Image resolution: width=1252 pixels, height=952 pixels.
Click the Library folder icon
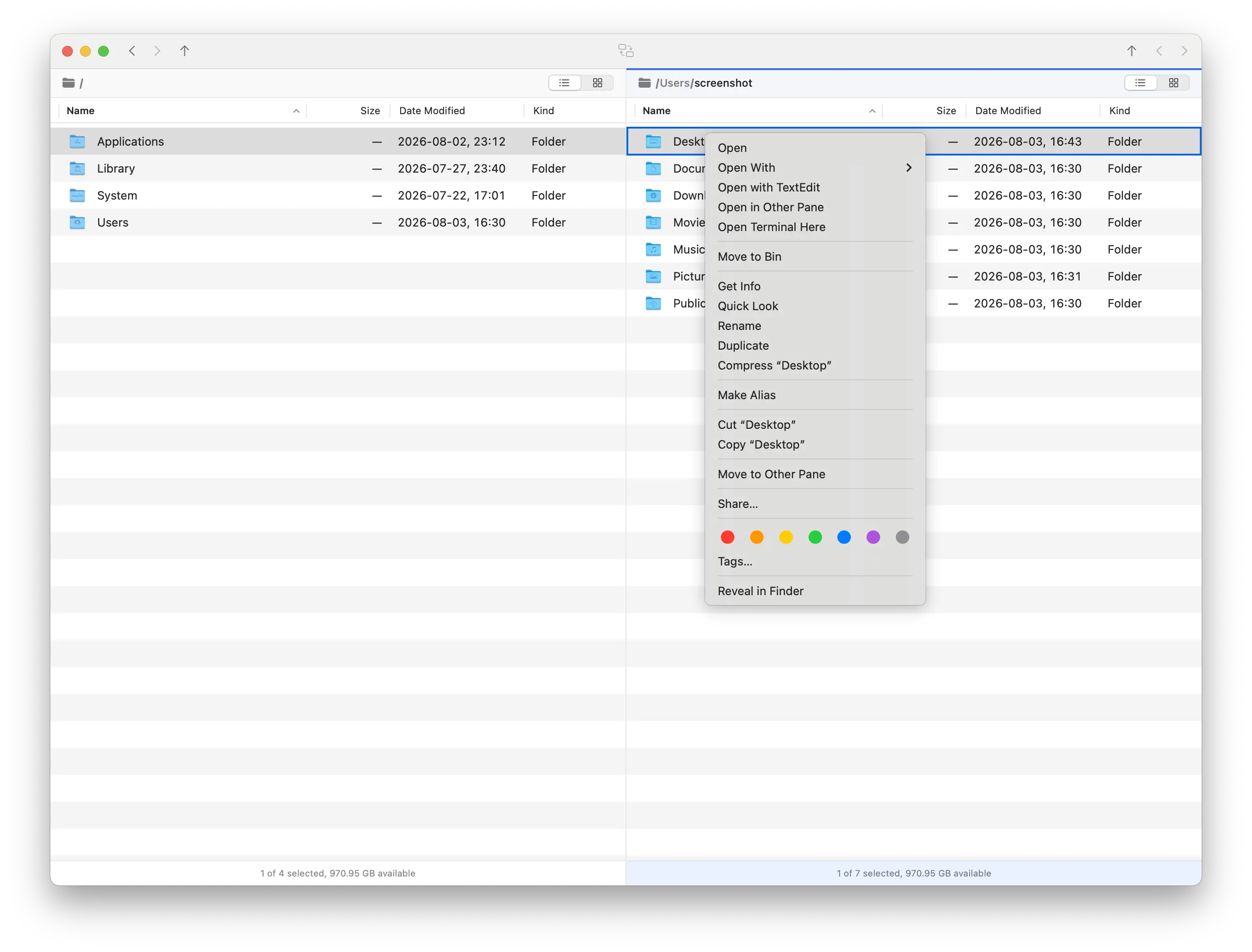click(x=77, y=168)
